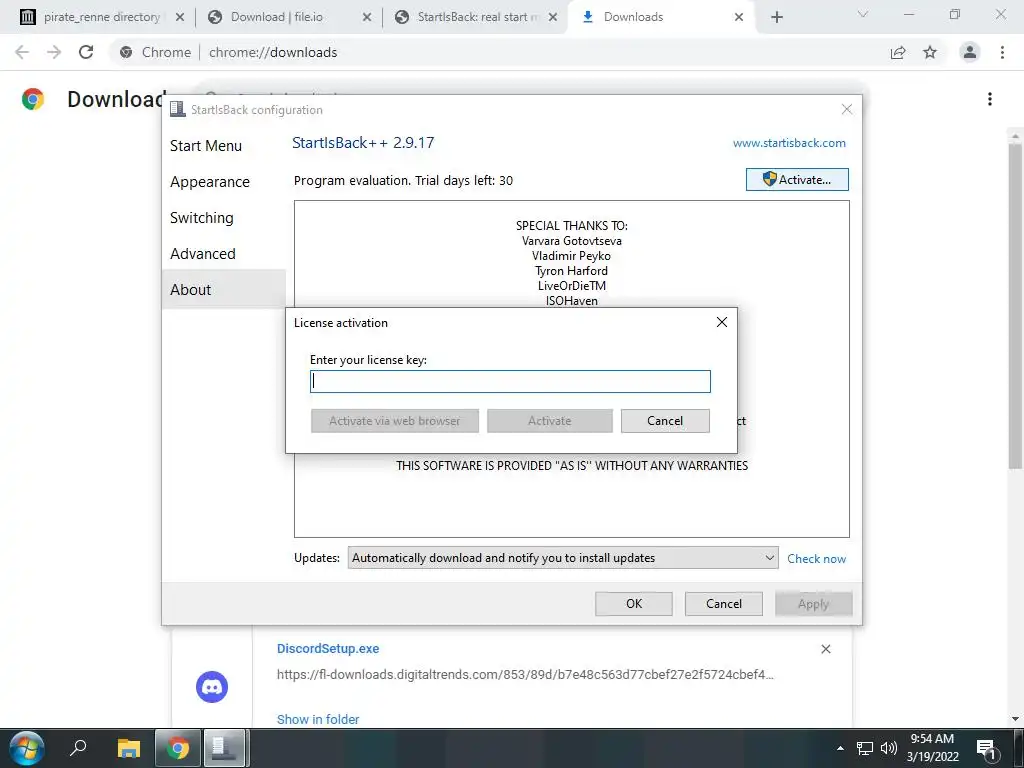Image resolution: width=1024 pixels, height=768 pixels.
Task: Click the DiscordSetup.exe file link
Action: [328, 648]
